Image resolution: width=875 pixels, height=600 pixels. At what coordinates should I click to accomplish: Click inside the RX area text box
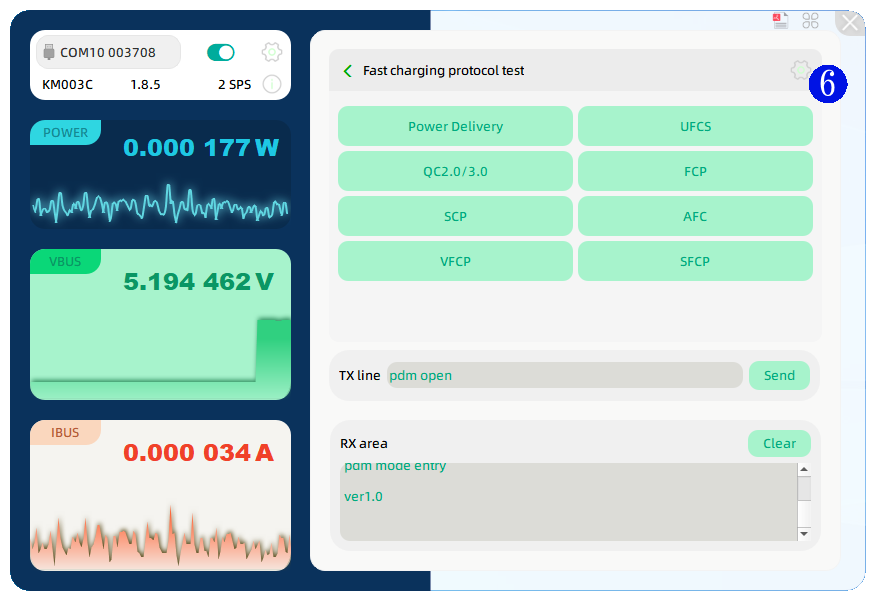[569, 502]
